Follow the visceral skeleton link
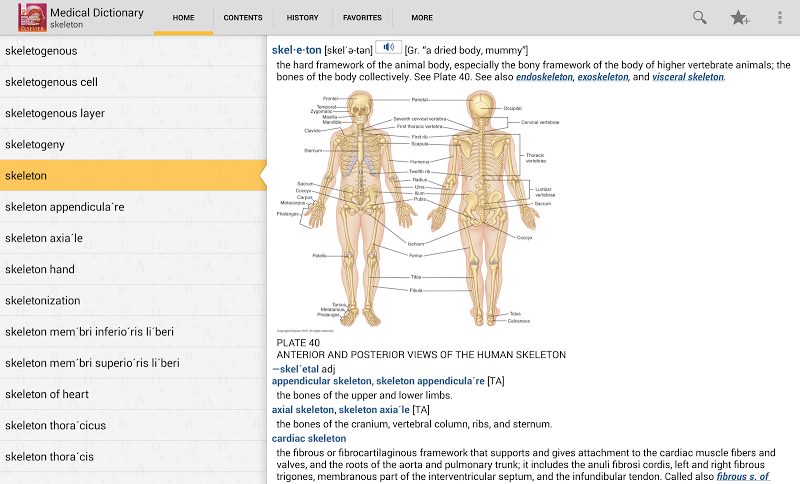The width and height of the screenshot is (800, 484). pos(688,77)
